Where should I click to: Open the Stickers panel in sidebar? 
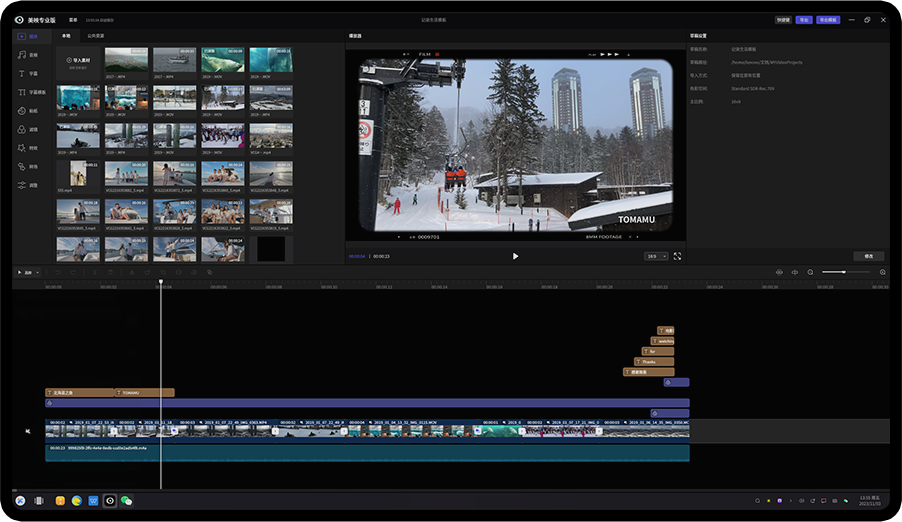[27, 111]
